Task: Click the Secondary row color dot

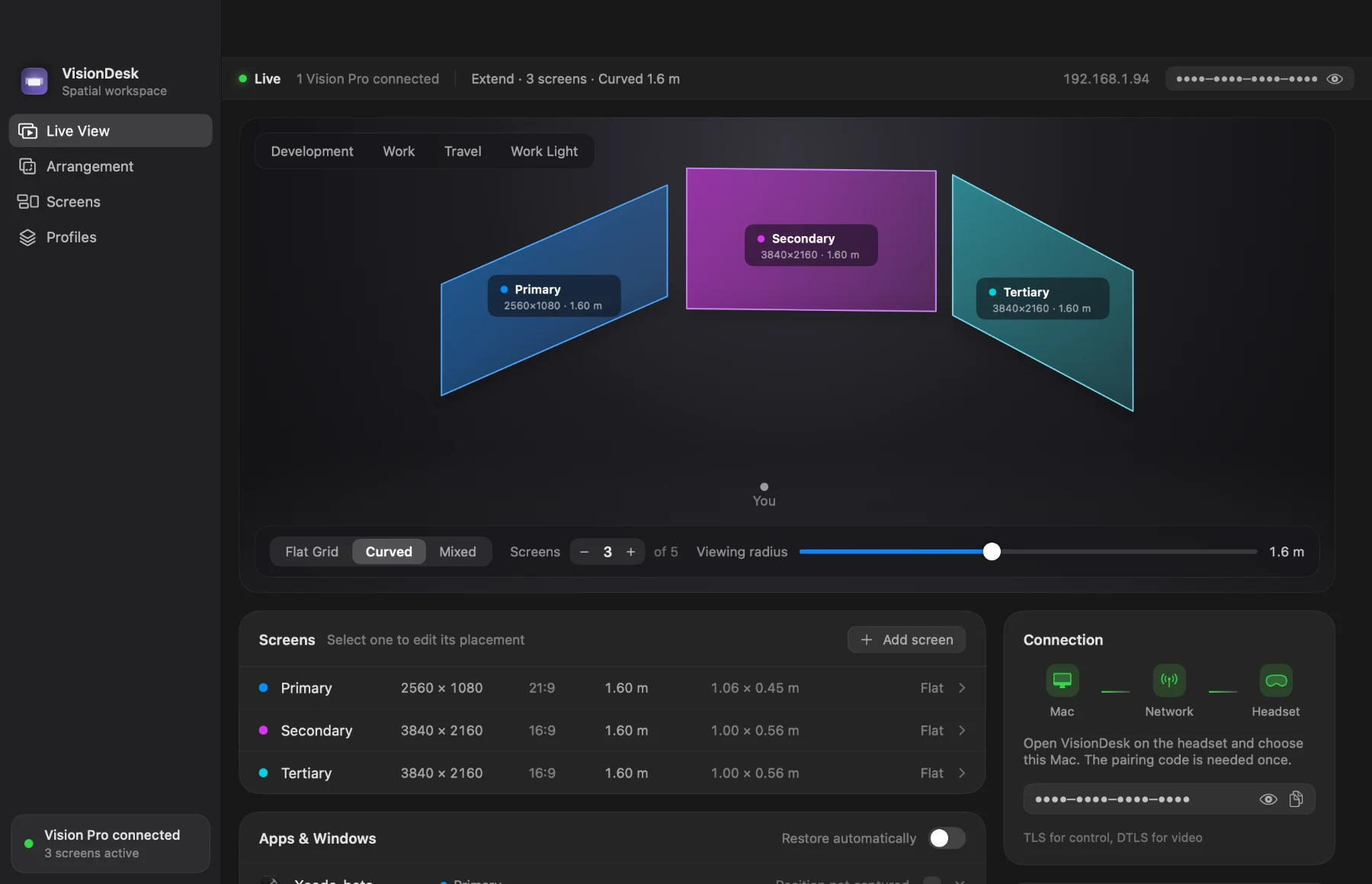Action: (263, 730)
